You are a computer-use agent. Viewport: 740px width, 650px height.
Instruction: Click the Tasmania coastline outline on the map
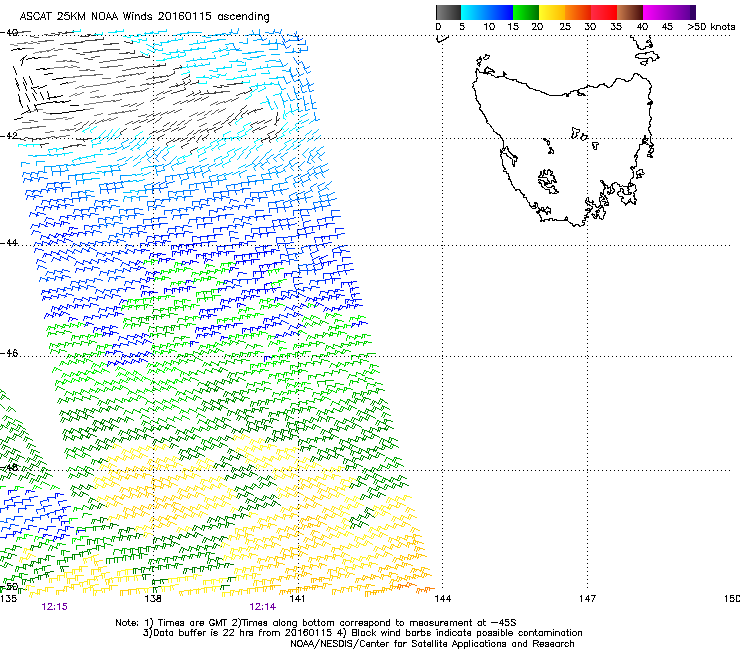pos(563,149)
